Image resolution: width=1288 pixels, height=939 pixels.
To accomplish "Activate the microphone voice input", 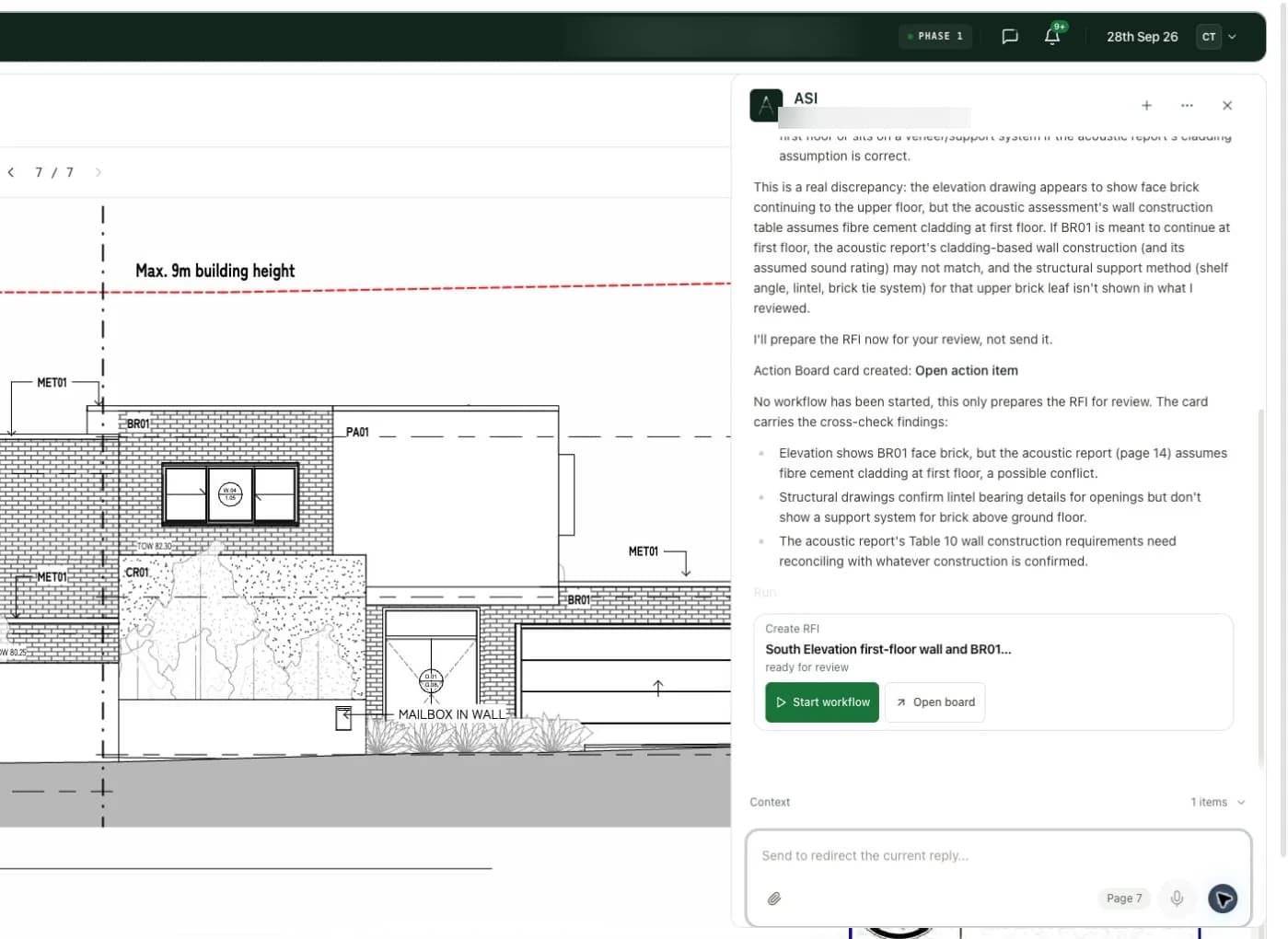I will [x=1177, y=898].
